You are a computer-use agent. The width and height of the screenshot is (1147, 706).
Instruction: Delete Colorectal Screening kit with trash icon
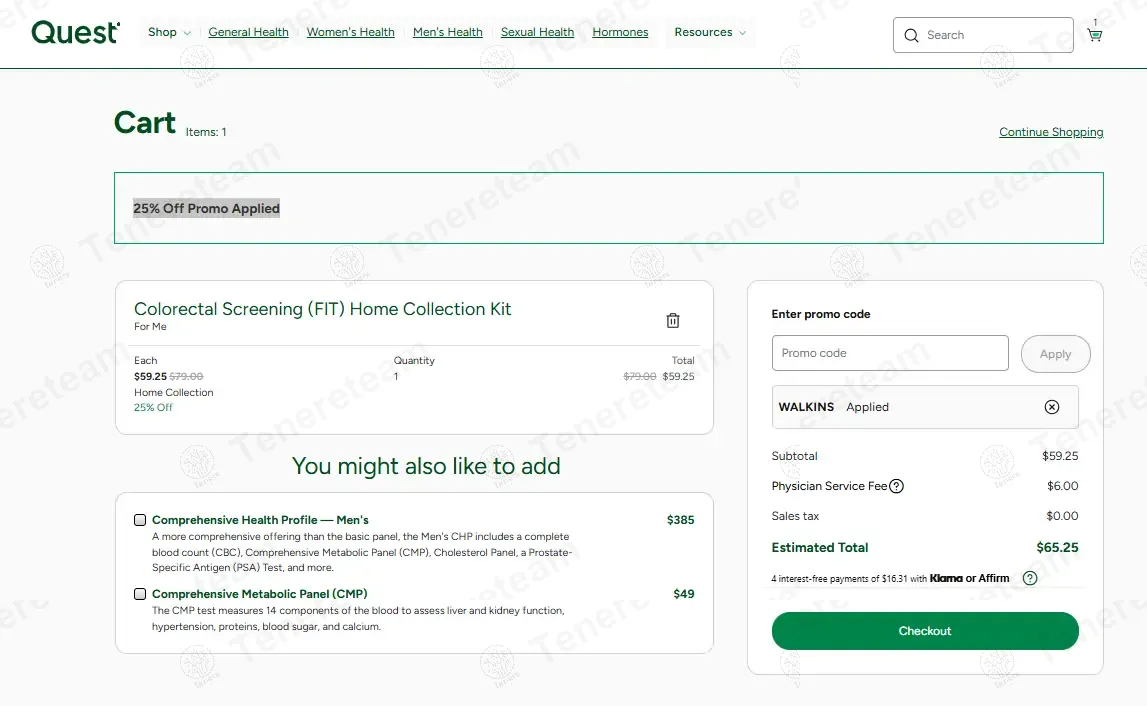click(x=673, y=320)
